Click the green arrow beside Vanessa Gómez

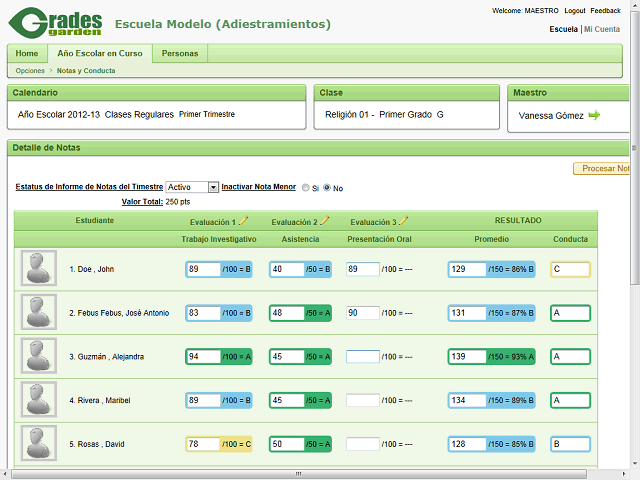pyautogui.click(x=594, y=116)
